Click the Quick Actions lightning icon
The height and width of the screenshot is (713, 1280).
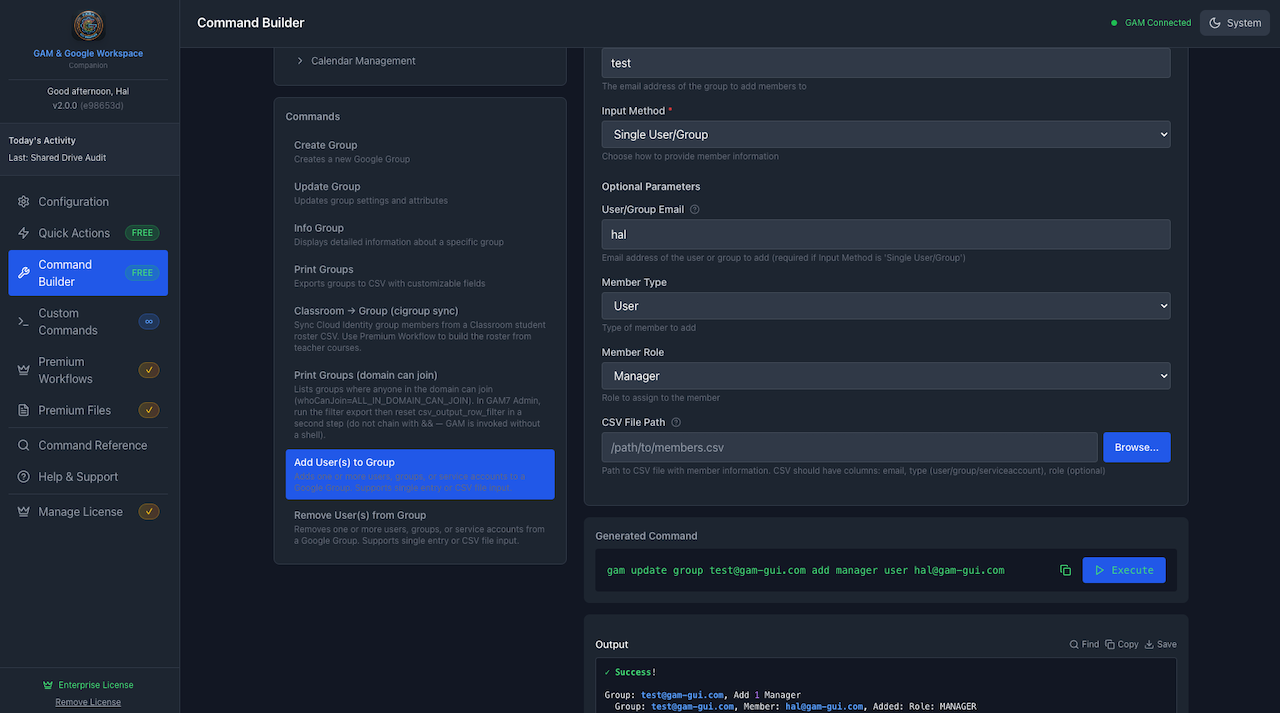point(24,233)
